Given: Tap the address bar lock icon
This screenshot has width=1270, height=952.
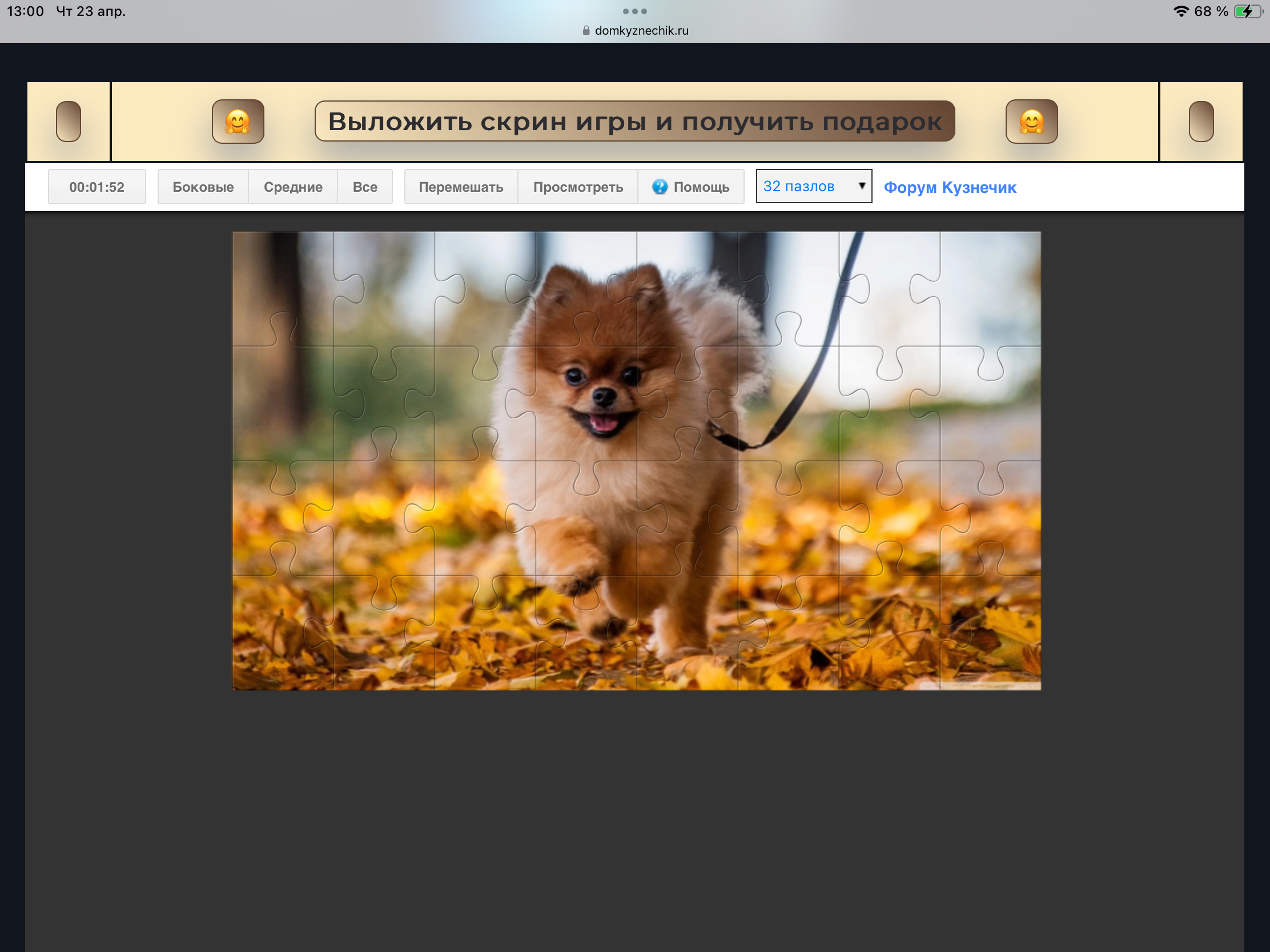Looking at the screenshot, I should point(586,30).
